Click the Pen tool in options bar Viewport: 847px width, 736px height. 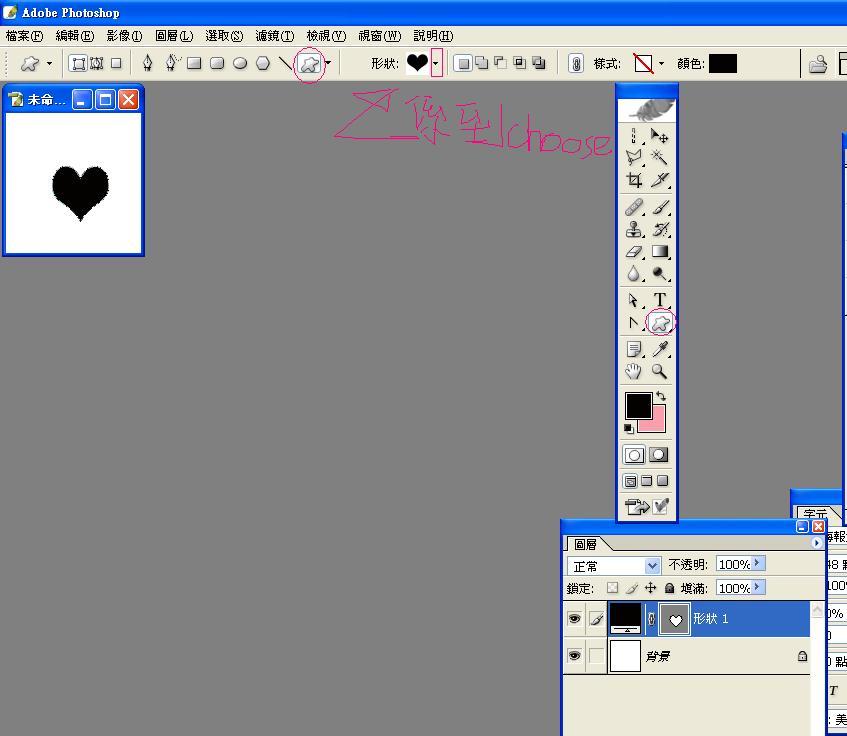(x=148, y=63)
